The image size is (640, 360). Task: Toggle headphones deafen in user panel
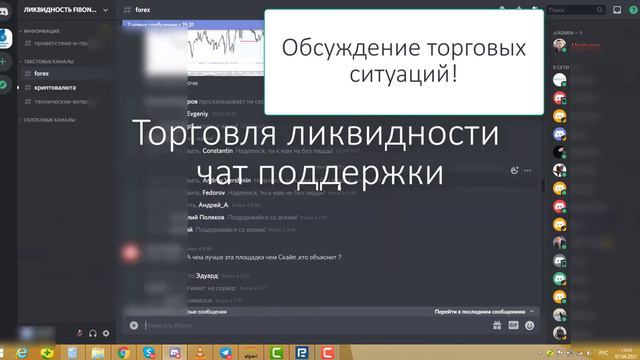pyautogui.click(x=93, y=333)
